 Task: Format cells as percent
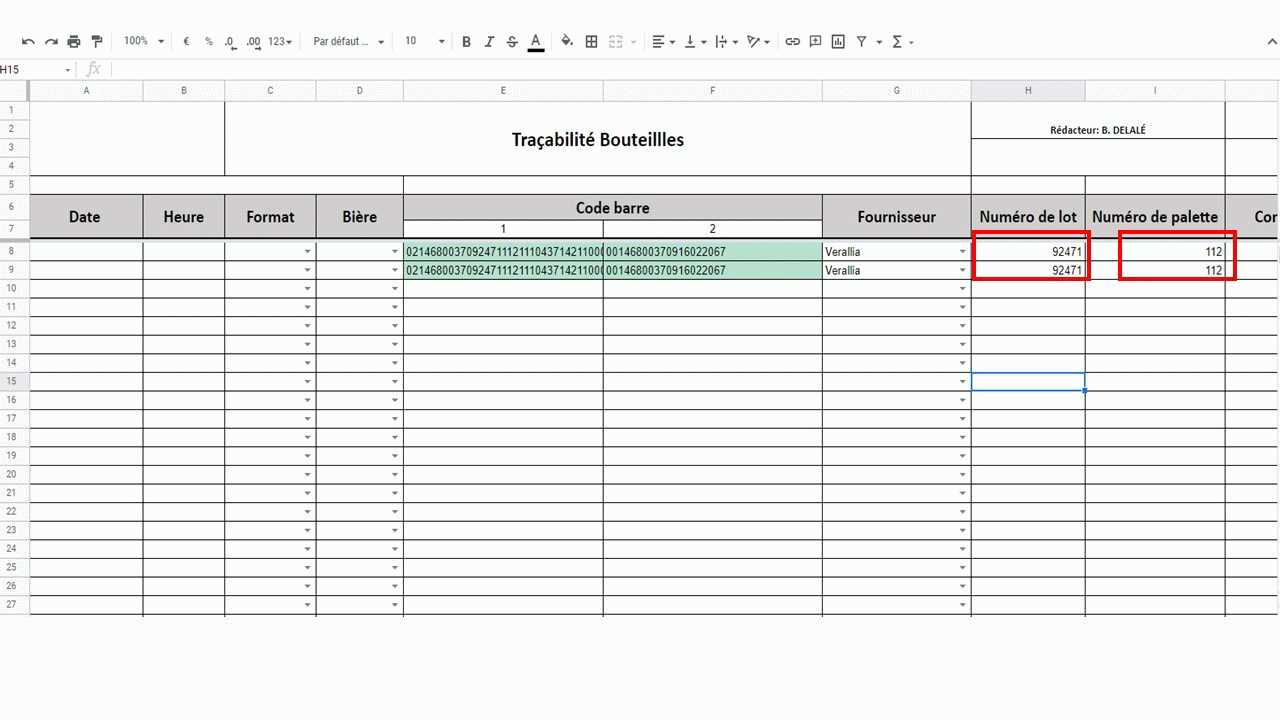pos(209,42)
